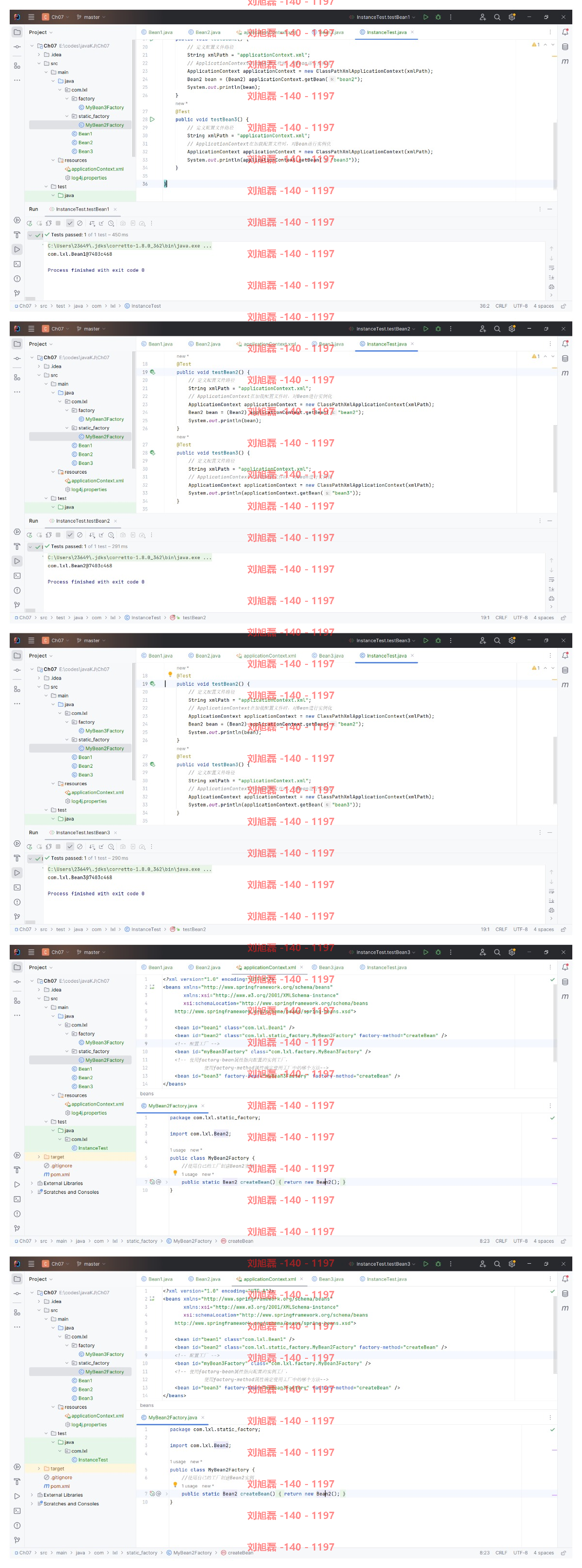Toggle Show Ignored icon in testBean1 Run panel
582x1568 pixels.
pos(80,223)
